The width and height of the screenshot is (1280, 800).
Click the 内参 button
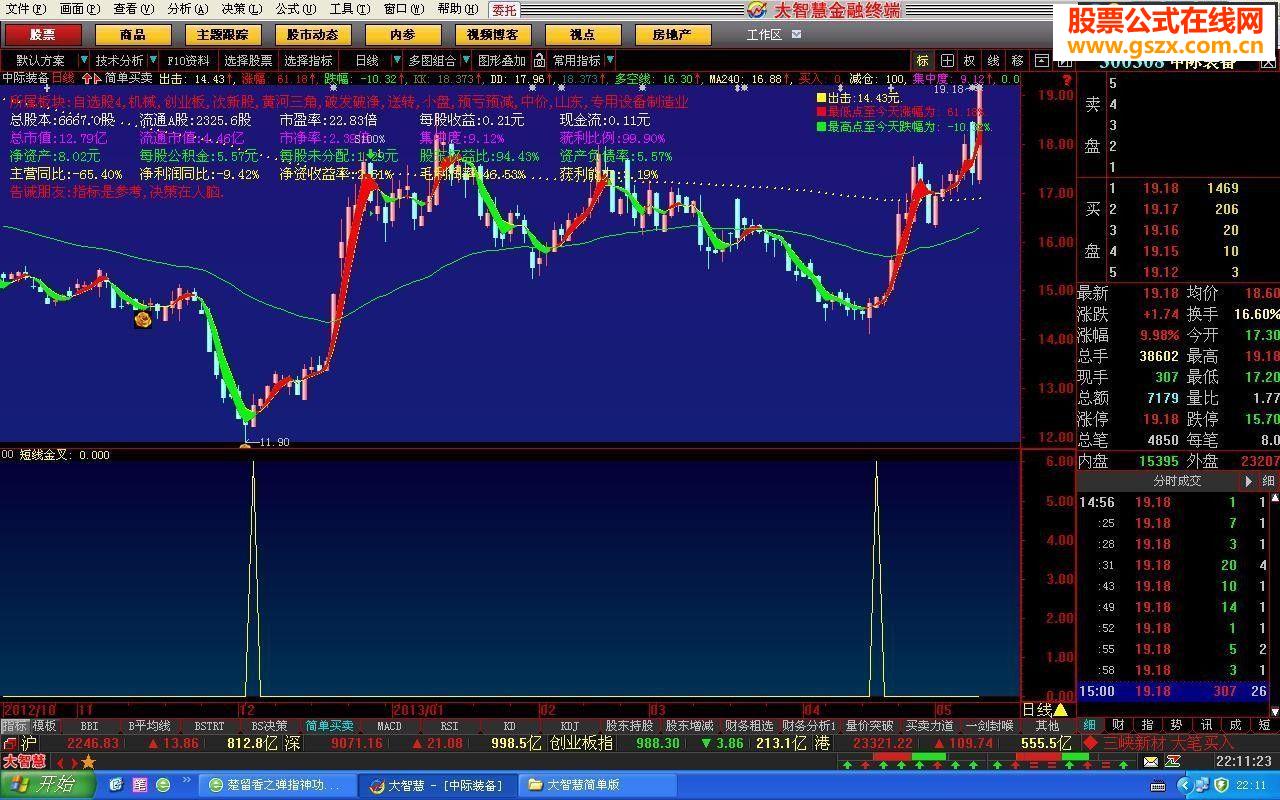coord(402,34)
